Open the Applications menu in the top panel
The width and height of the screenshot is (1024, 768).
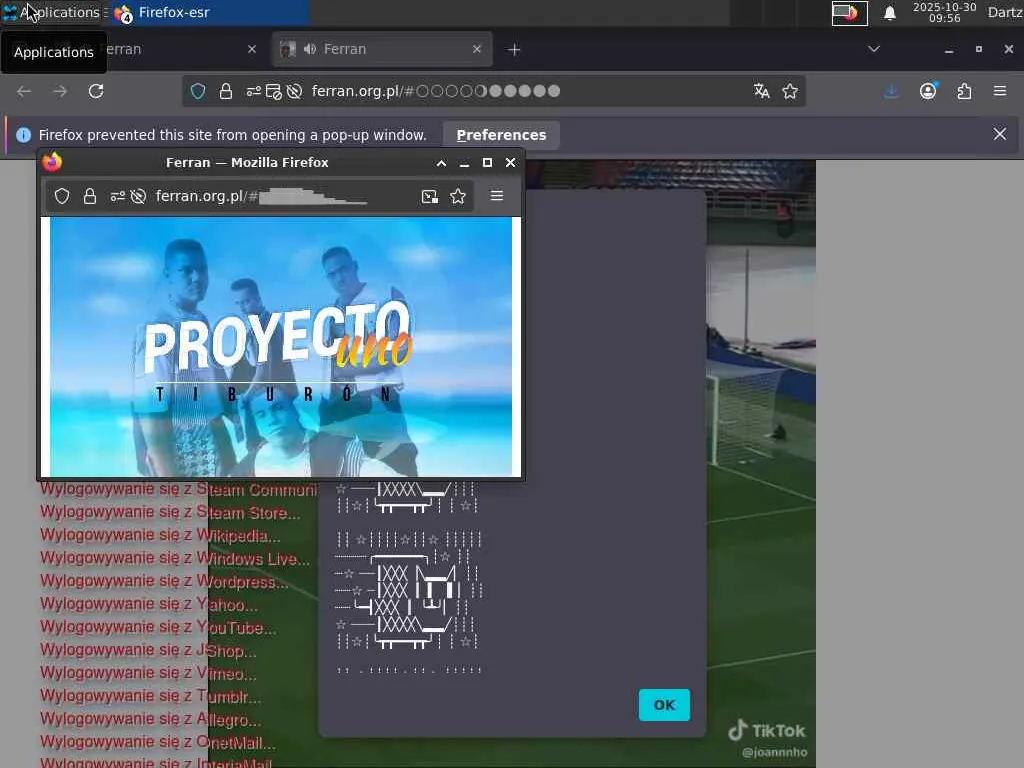coord(51,12)
